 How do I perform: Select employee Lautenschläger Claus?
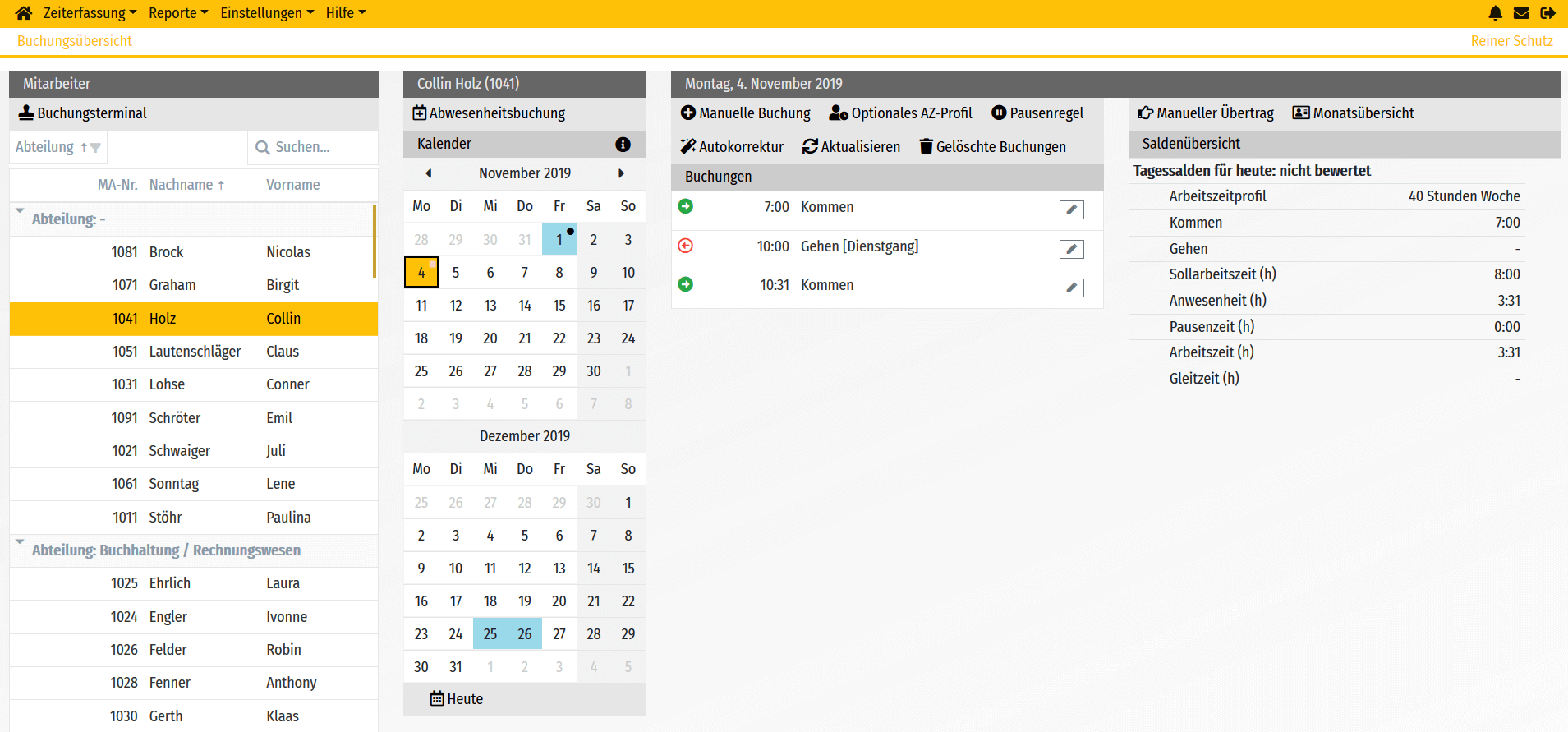[194, 352]
